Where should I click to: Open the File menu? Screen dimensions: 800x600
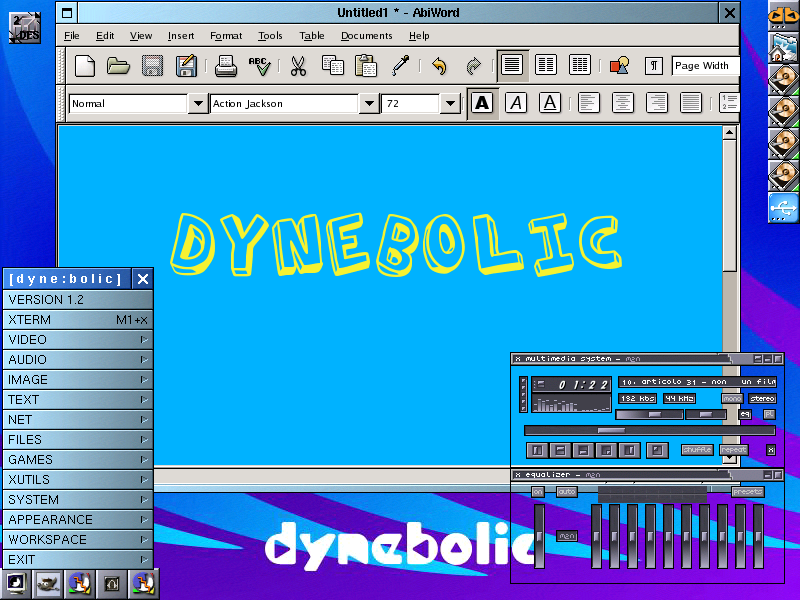pyautogui.click(x=71, y=36)
